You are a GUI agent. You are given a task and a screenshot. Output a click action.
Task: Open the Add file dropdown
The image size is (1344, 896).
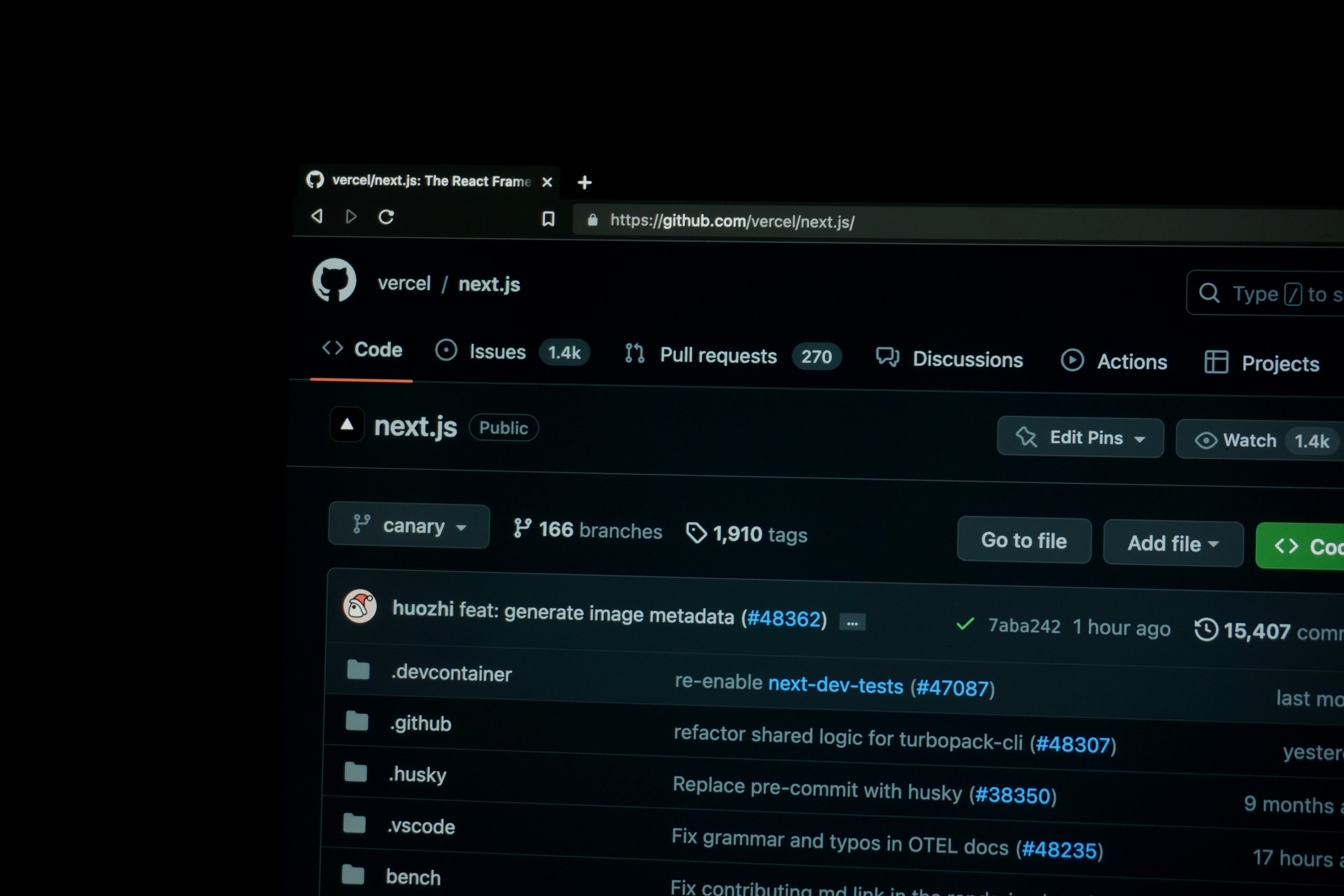pyautogui.click(x=1173, y=543)
